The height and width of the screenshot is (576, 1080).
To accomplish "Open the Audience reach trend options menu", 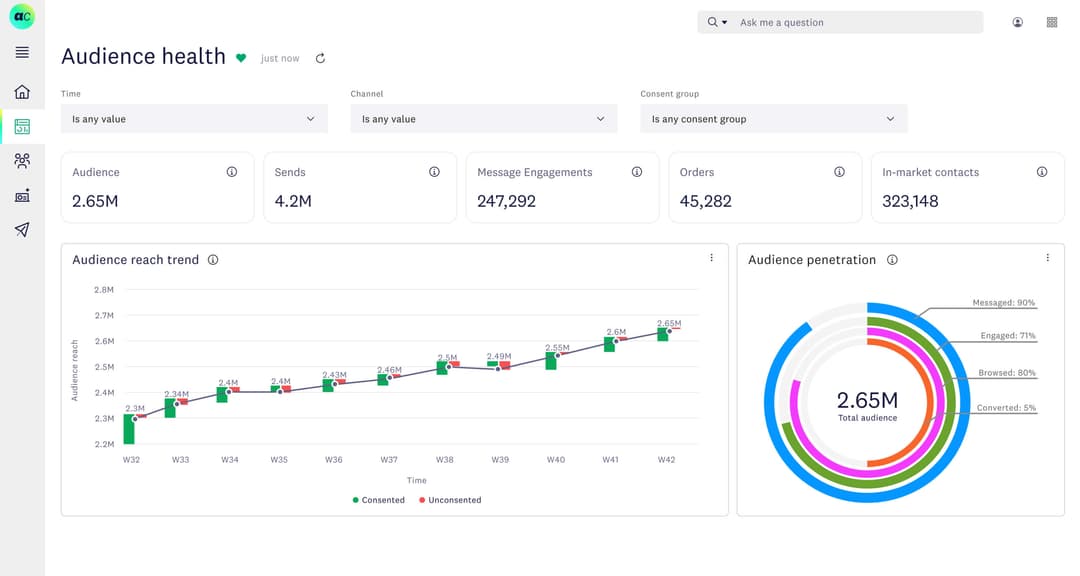I will pyautogui.click(x=712, y=257).
